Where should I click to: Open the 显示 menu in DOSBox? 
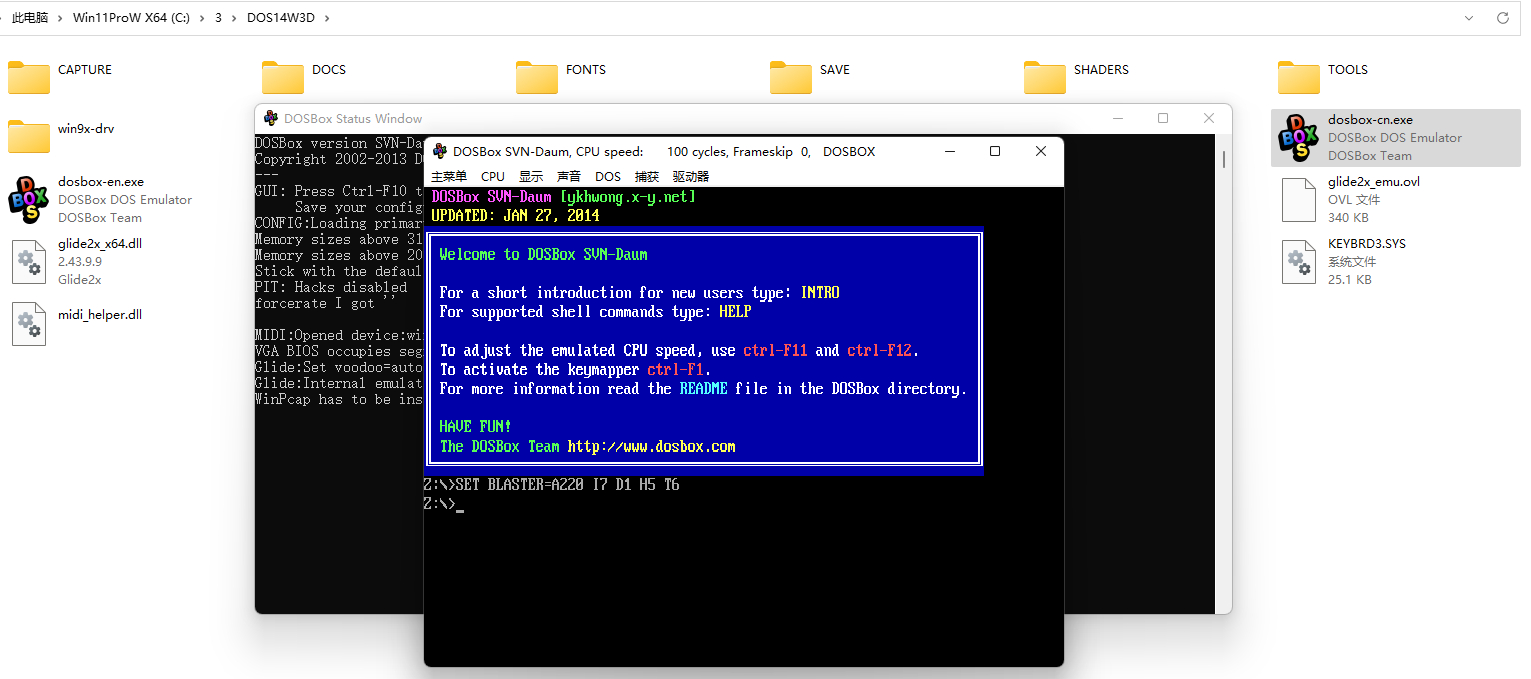click(531, 177)
